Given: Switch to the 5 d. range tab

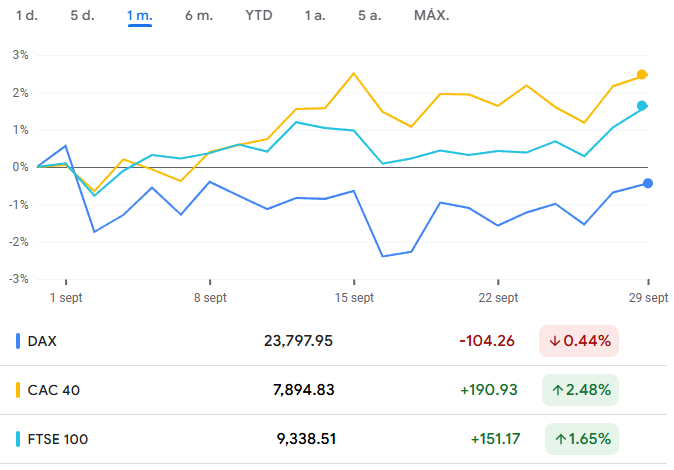Looking at the screenshot, I should tap(82, 15).
